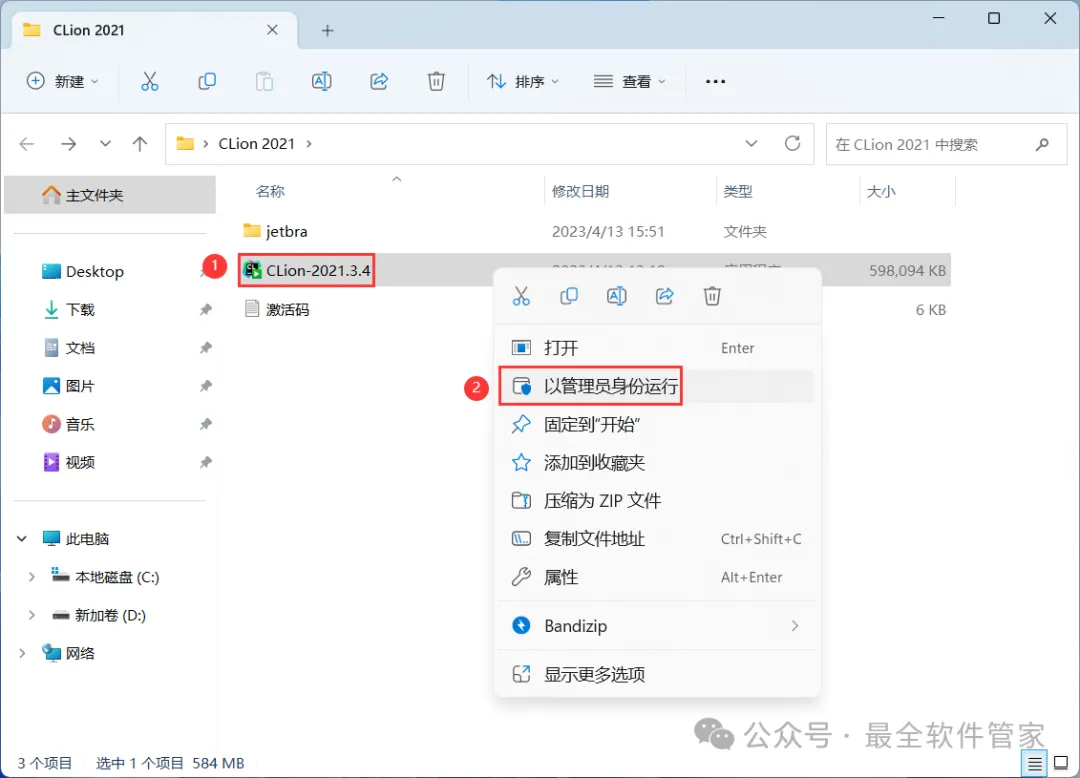Choose 复制文件地址 menu entry
1080x778 pixels.
[656, 538]
